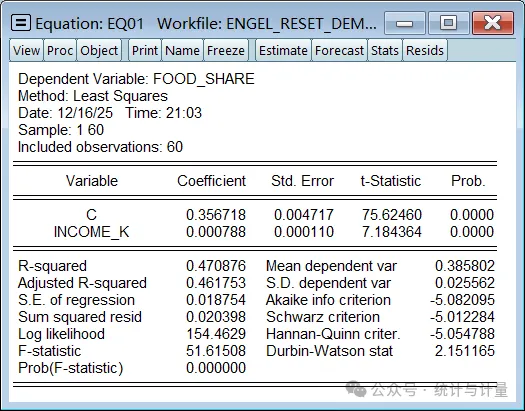Click the title bar text Equation: EQ01
The image size is (525, 411).
(89, 24)
